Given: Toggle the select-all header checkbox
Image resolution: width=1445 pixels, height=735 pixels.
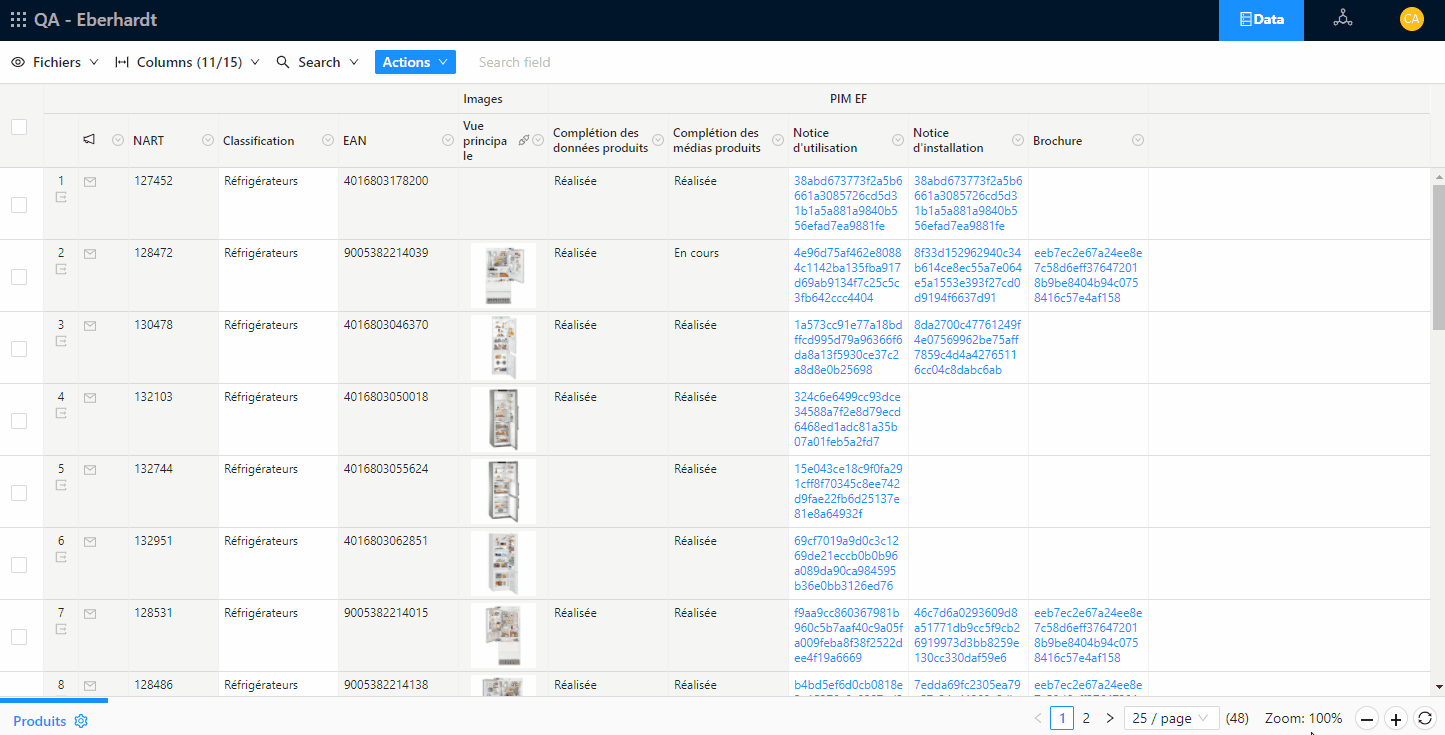Looking at the screenshot, I should [x=19, y=127].
